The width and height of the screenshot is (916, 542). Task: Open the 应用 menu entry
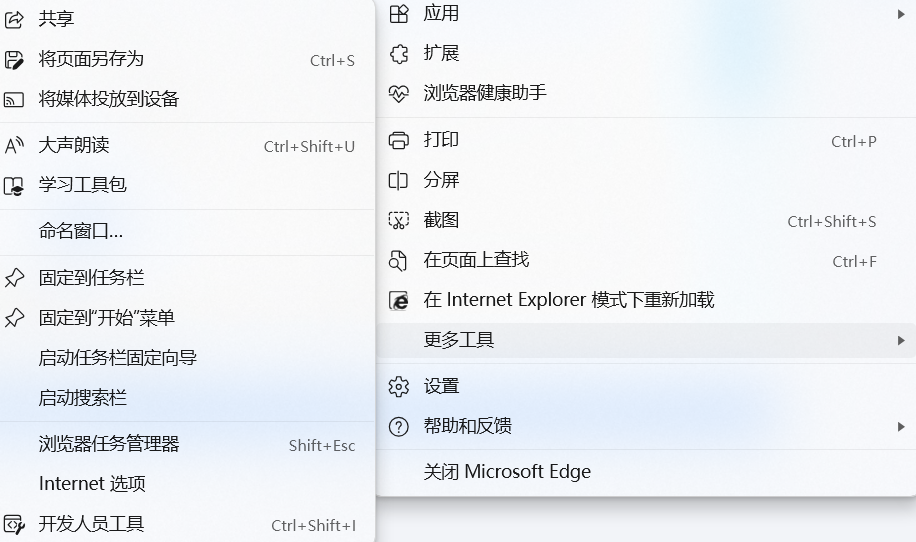point(646,14)
